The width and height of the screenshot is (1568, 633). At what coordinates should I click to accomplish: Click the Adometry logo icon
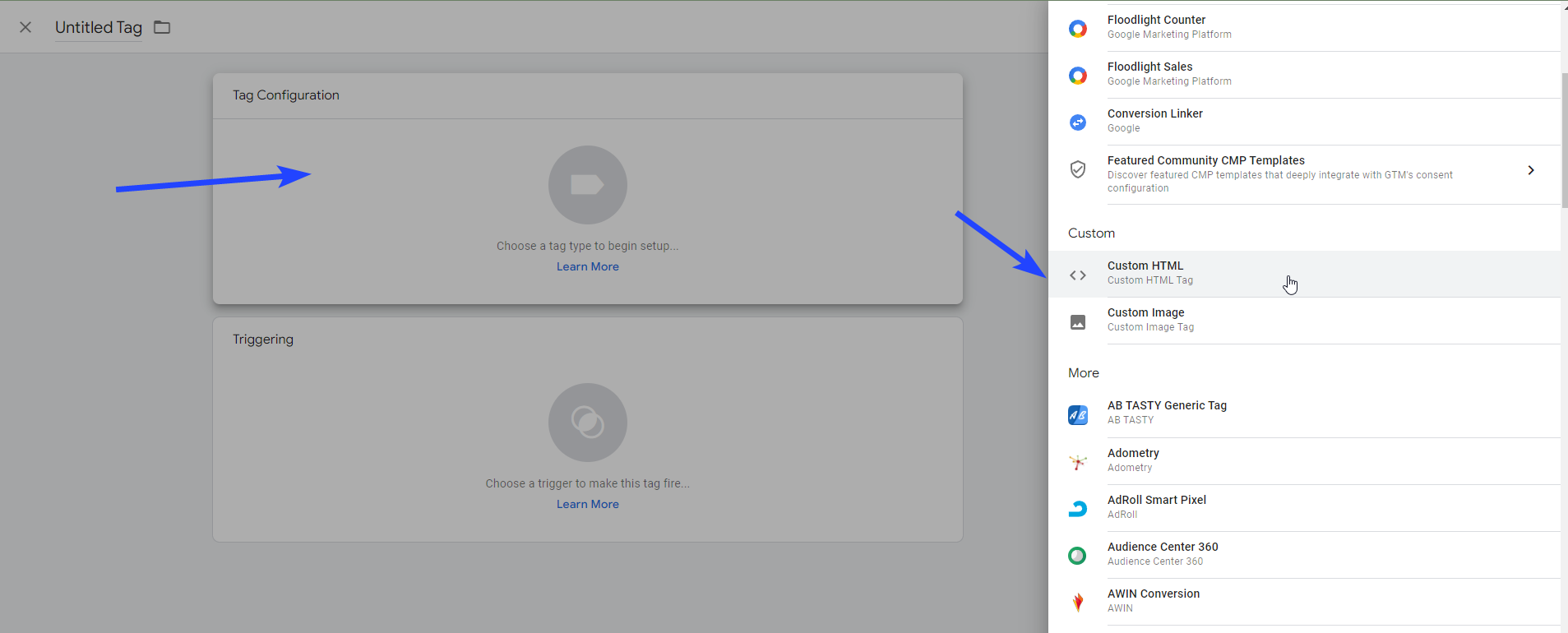click(x=1078, y=462)
